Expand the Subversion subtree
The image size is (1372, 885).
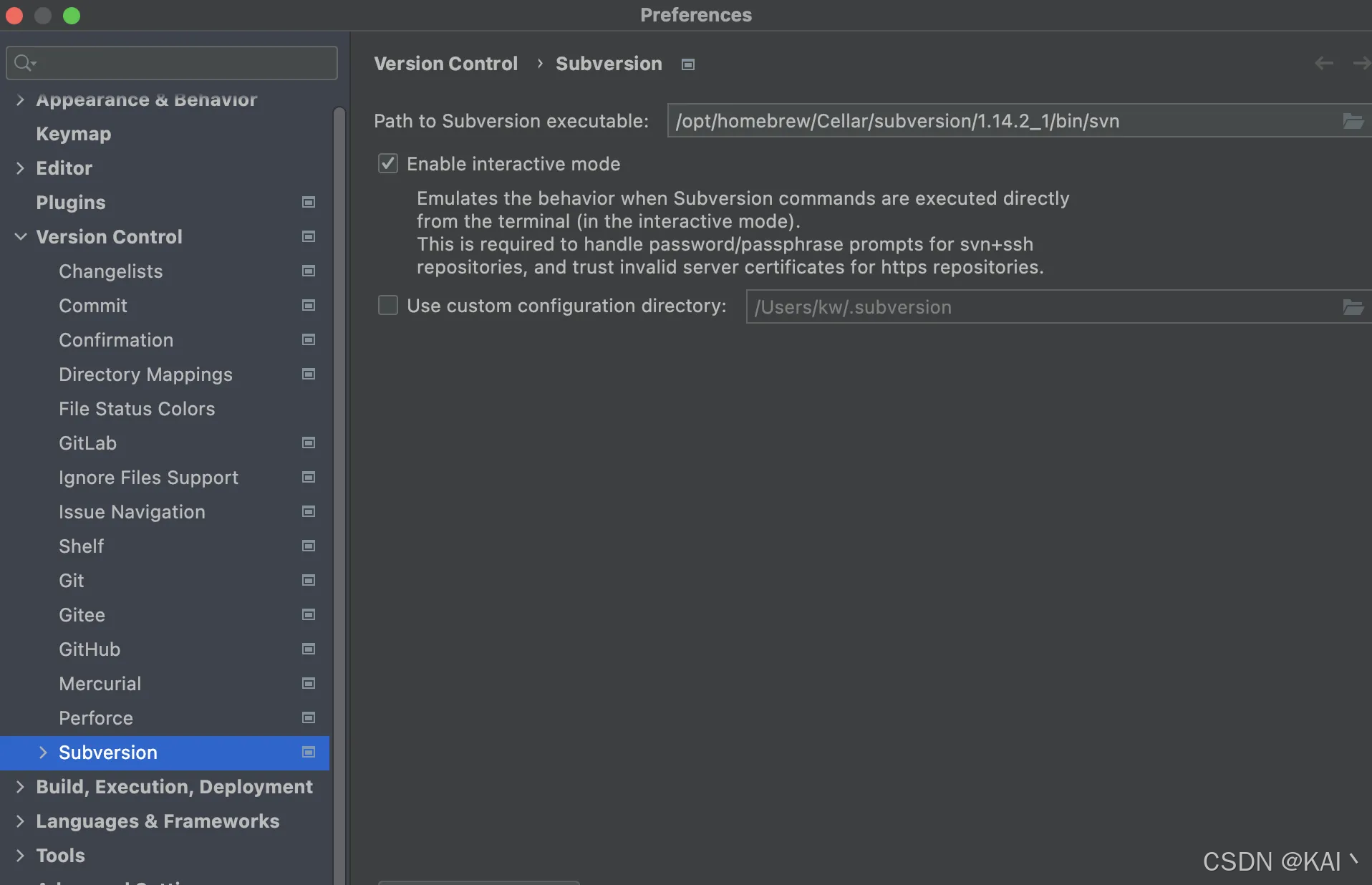click(x=42, y=753)
